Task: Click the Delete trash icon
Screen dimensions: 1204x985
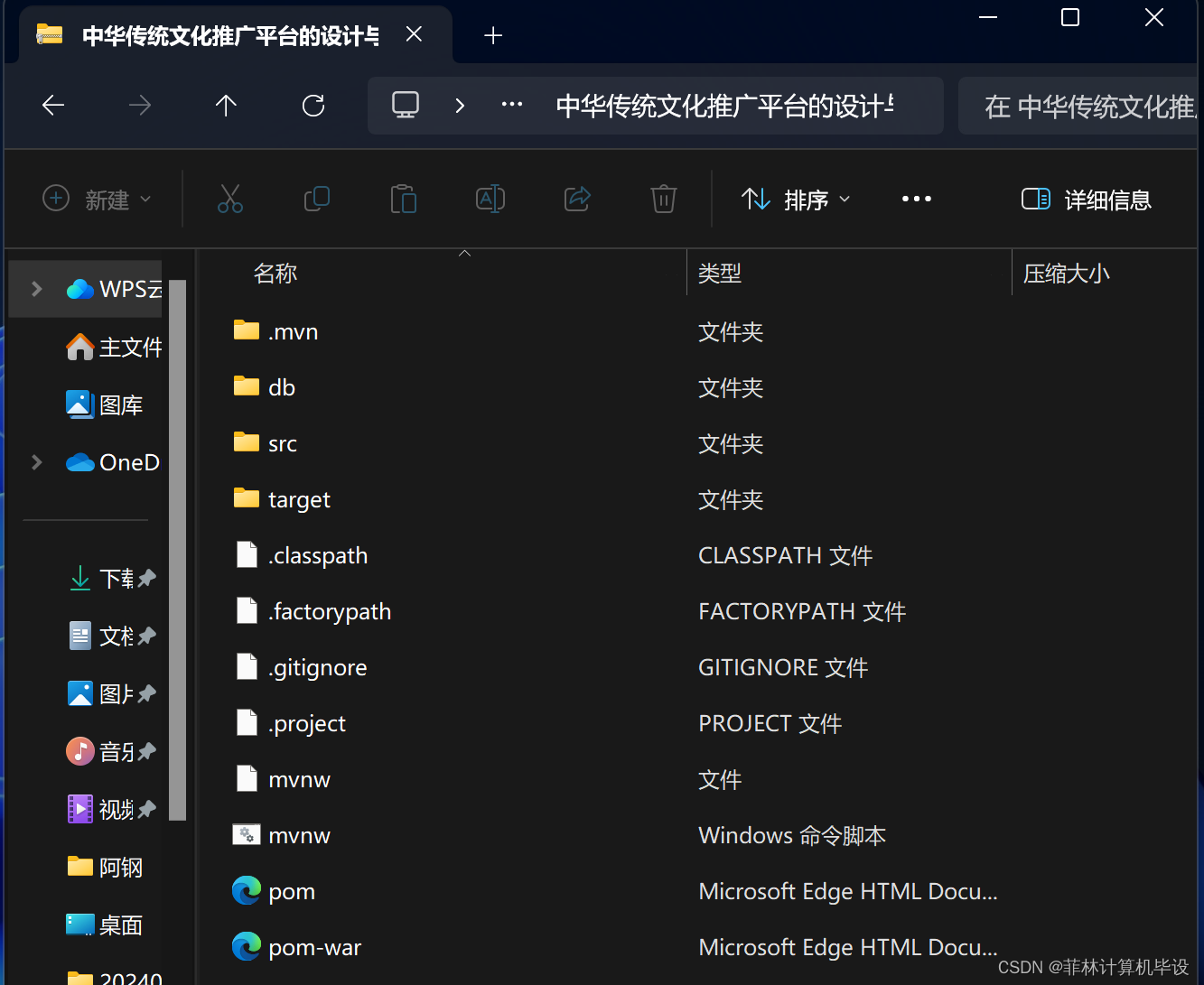Action: point(664,199)
